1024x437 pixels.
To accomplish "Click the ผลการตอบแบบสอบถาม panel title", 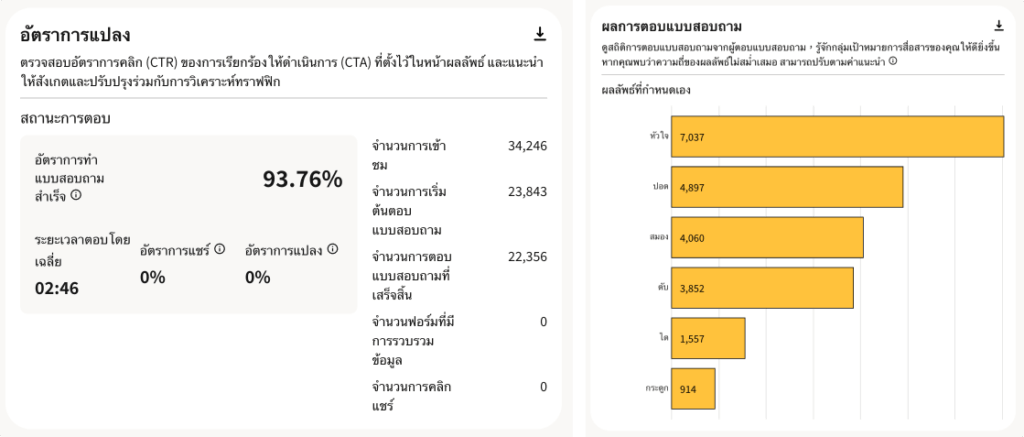I will 671,25.
